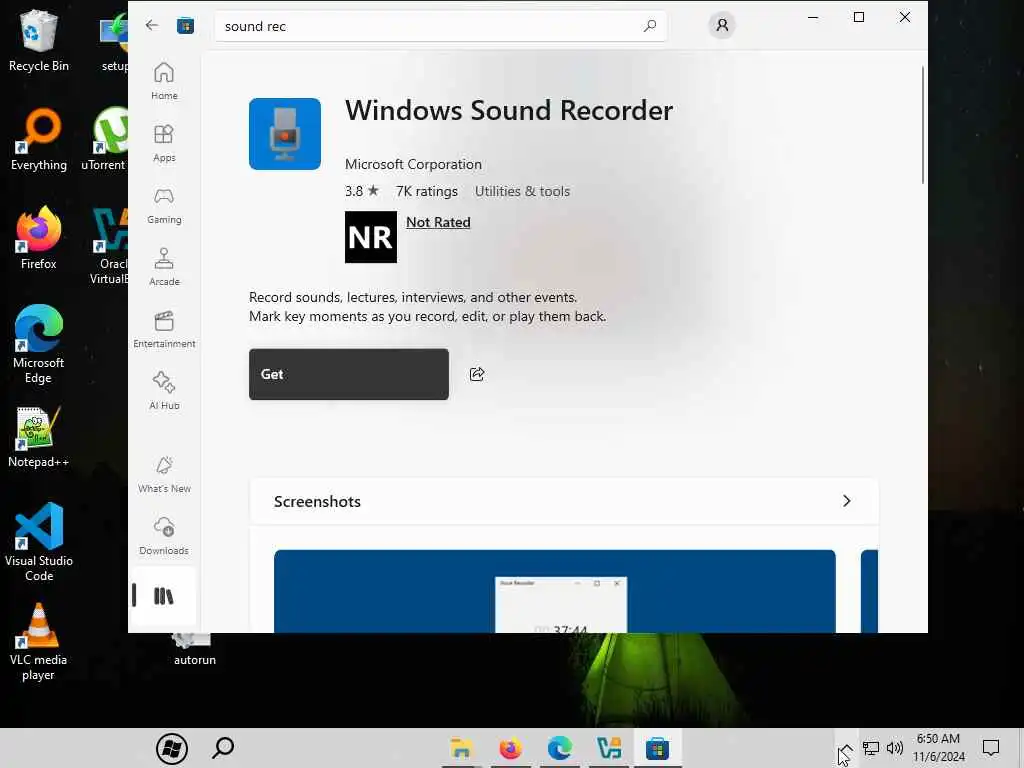Click the taskbar clock showing 6:50 AM
Image resolution: width=1024 pixels, height=768 pixels.
938,748
